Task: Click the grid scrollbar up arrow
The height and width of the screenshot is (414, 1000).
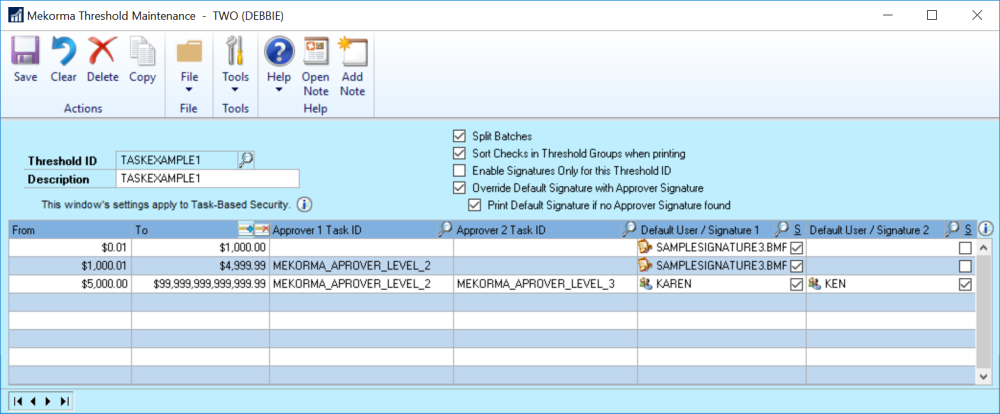Action: pos(983,248)
